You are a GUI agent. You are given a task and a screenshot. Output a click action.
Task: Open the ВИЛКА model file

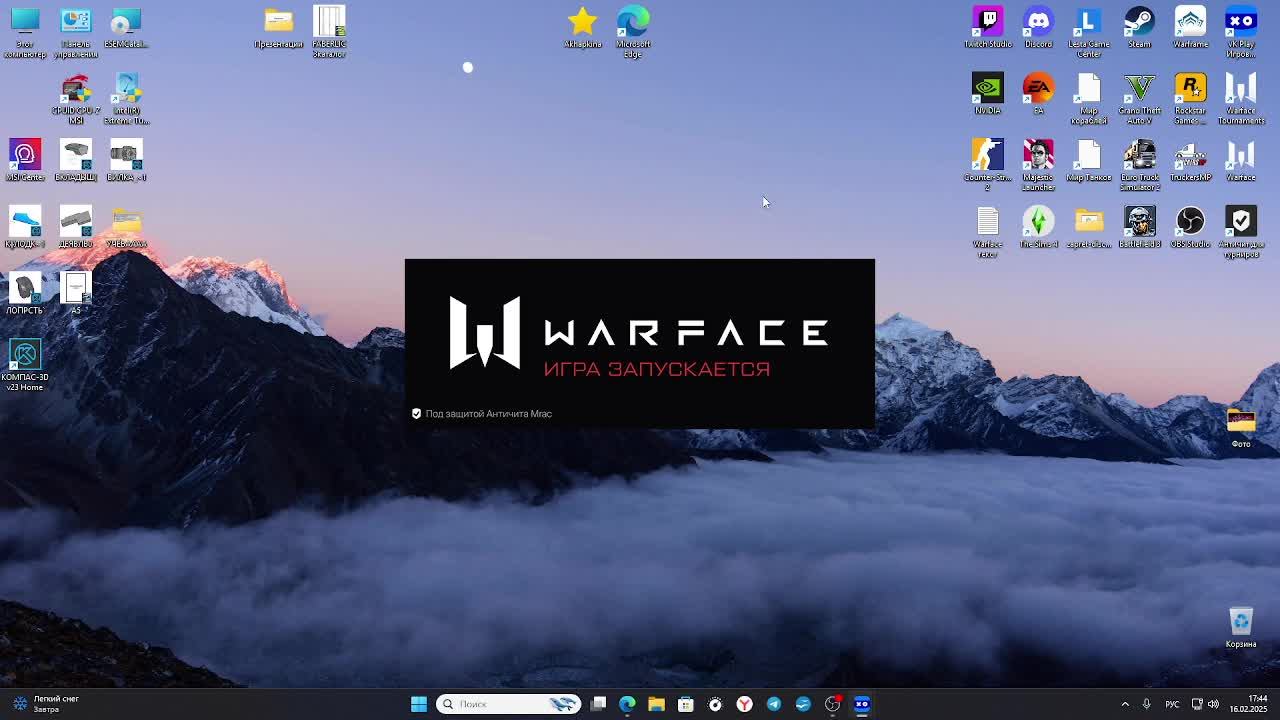point(126,160)
